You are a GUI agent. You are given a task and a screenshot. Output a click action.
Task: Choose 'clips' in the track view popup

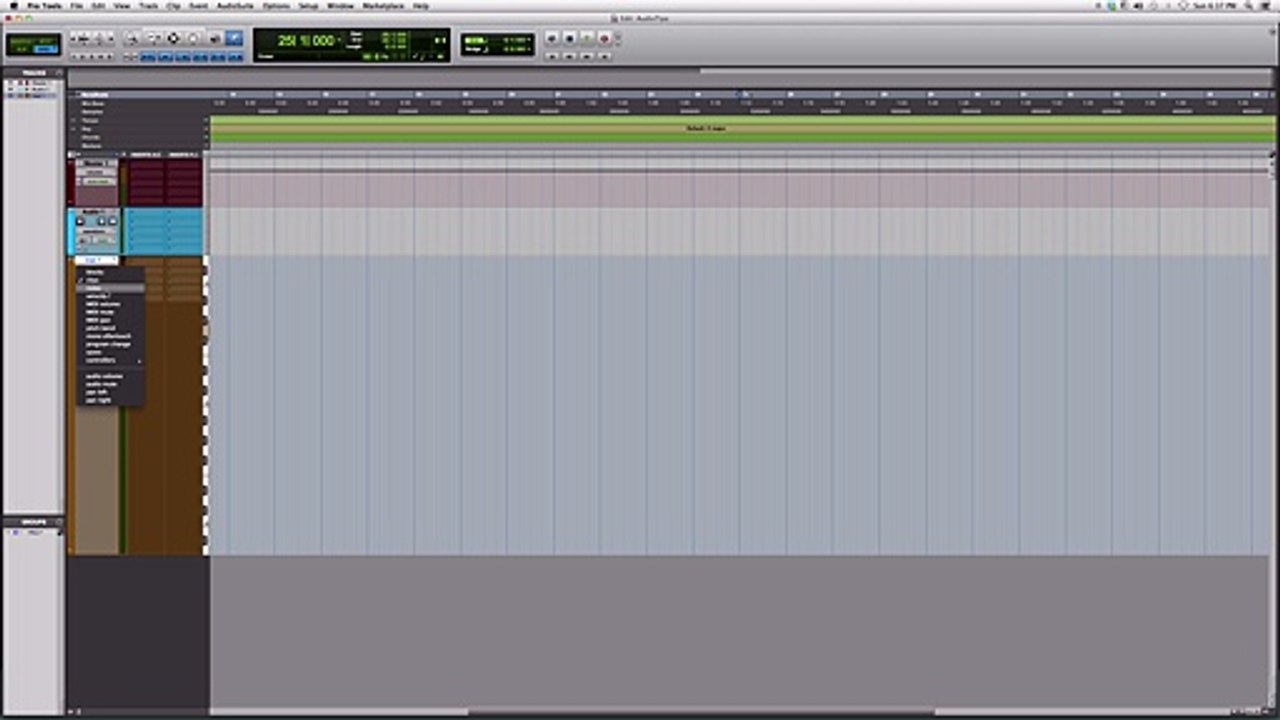pyautogui.click(x=110, y=280)
